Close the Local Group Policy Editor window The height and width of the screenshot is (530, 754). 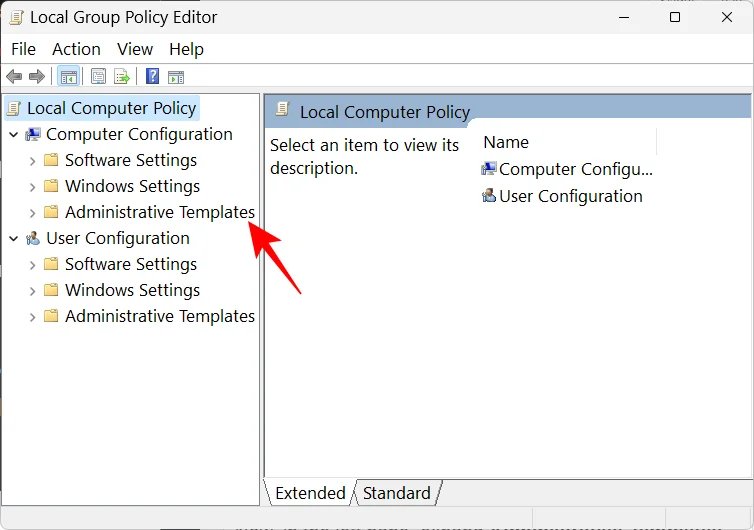pyautogui.click(x=727, y=17)
